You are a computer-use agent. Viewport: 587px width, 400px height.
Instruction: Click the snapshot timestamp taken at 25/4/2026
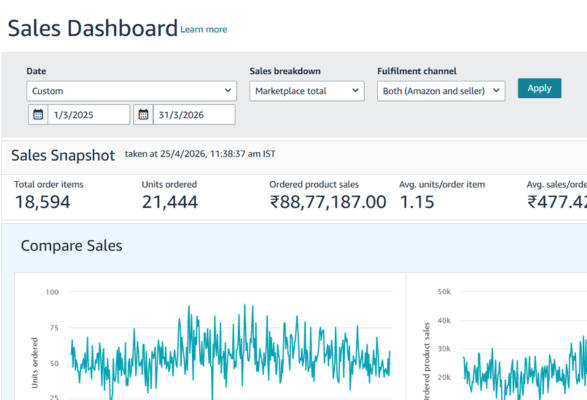pyautogui.click(x=200, y=154)
